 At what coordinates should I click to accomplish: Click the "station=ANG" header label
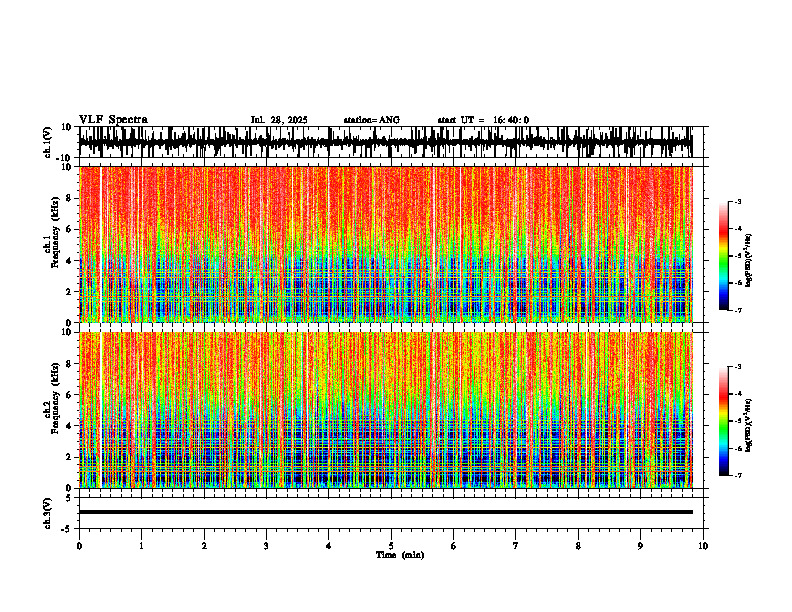pos(372,120)
